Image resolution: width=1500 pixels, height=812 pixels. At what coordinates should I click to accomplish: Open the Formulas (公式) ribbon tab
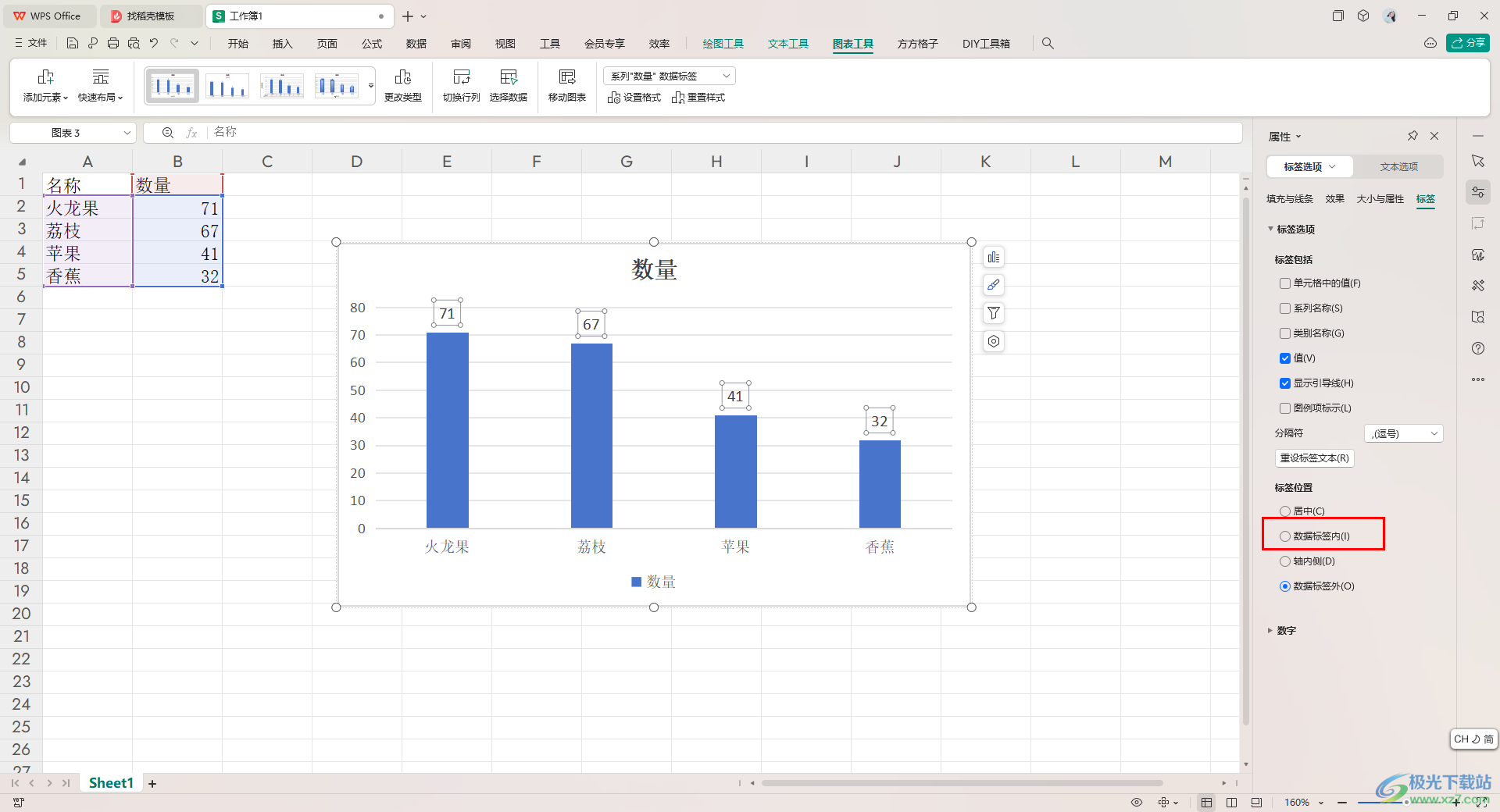[372, 44]
